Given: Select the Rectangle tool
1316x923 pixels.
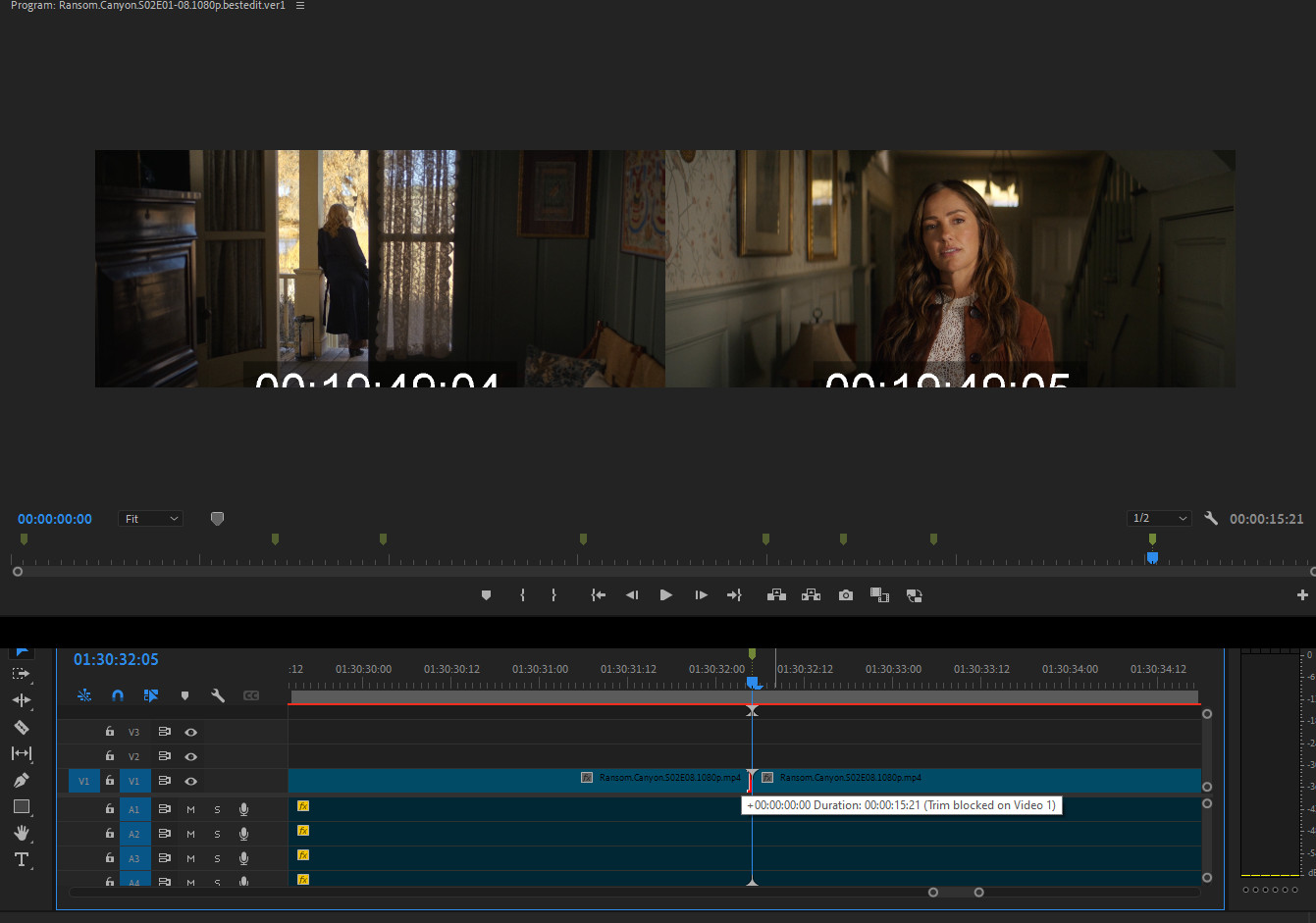Looking at the screenshot, I should click(21, 806).
